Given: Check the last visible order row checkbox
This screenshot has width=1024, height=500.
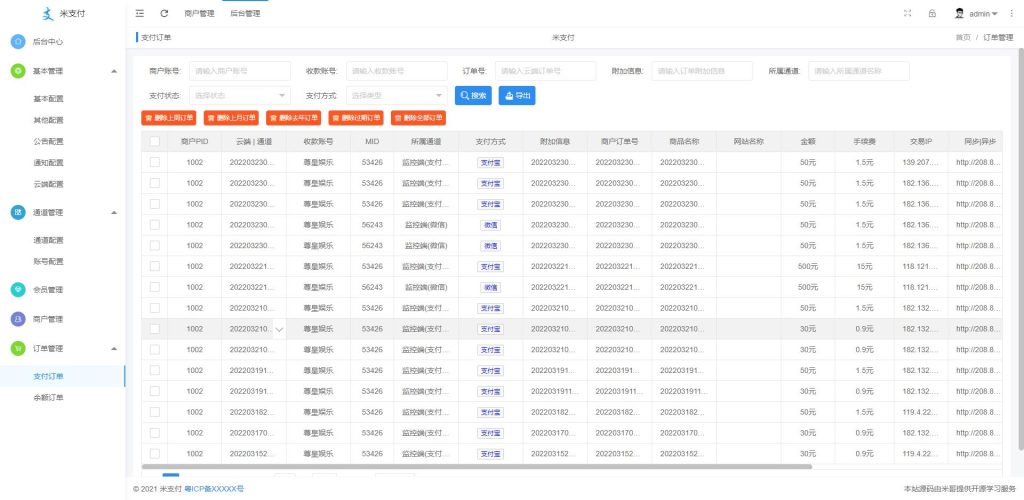Looking at the screenshot, I should tap(155, 453).
